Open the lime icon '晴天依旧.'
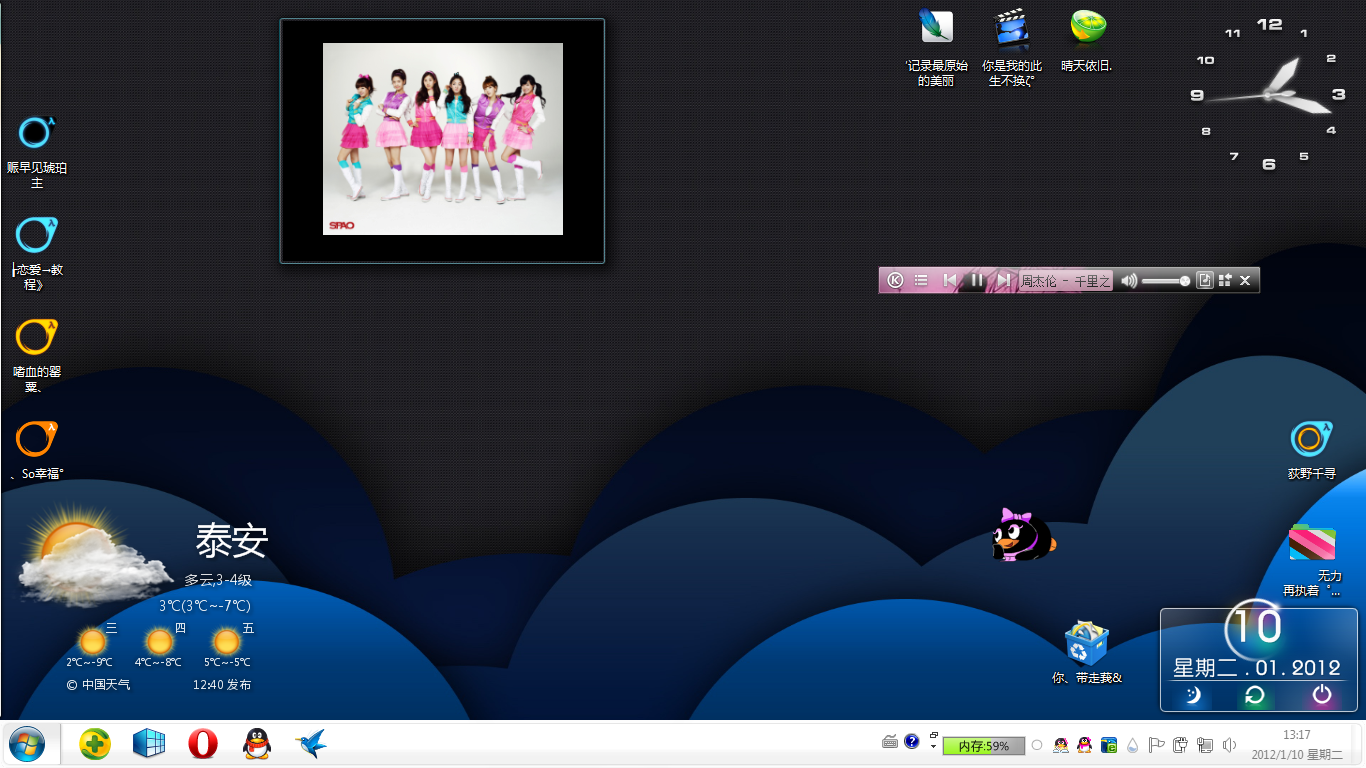The width and height of the screenshot is (1366, 768). coord(1087,40)
